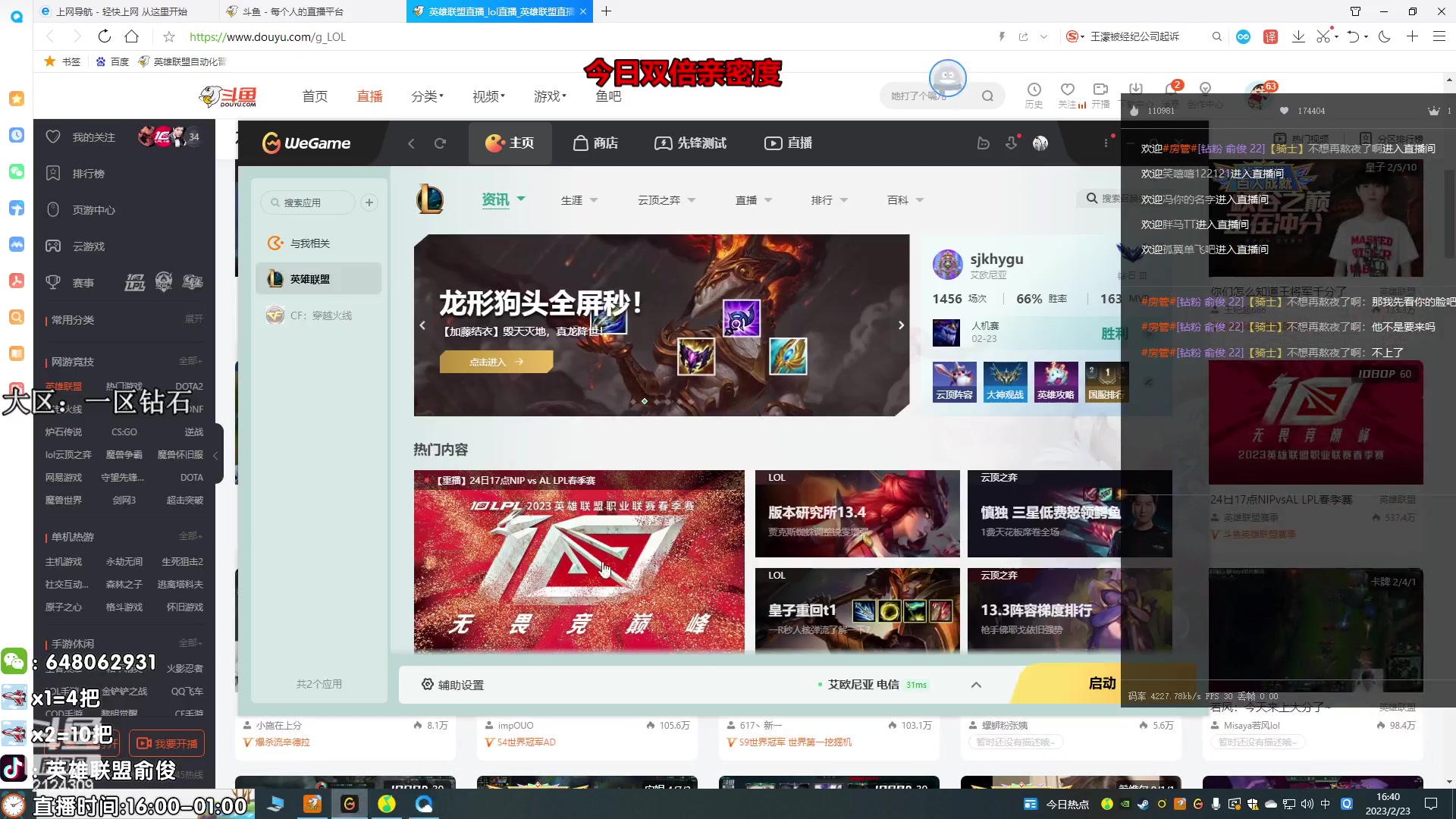This screenshot has height=819, width=1456.
Task: Open Sogou search engine selector dropdown
Action: tap(1076, 36)
